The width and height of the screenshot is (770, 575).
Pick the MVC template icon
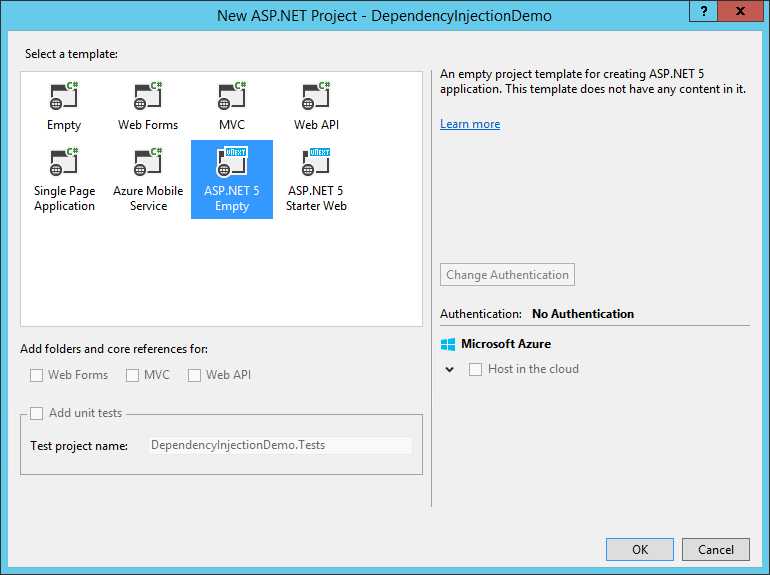[232, 96]
